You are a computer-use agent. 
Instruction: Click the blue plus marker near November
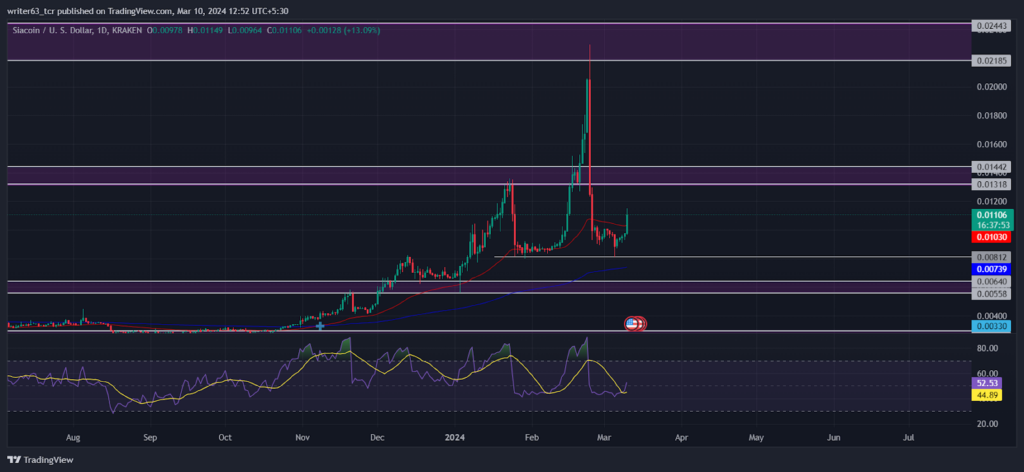(320, 325)
